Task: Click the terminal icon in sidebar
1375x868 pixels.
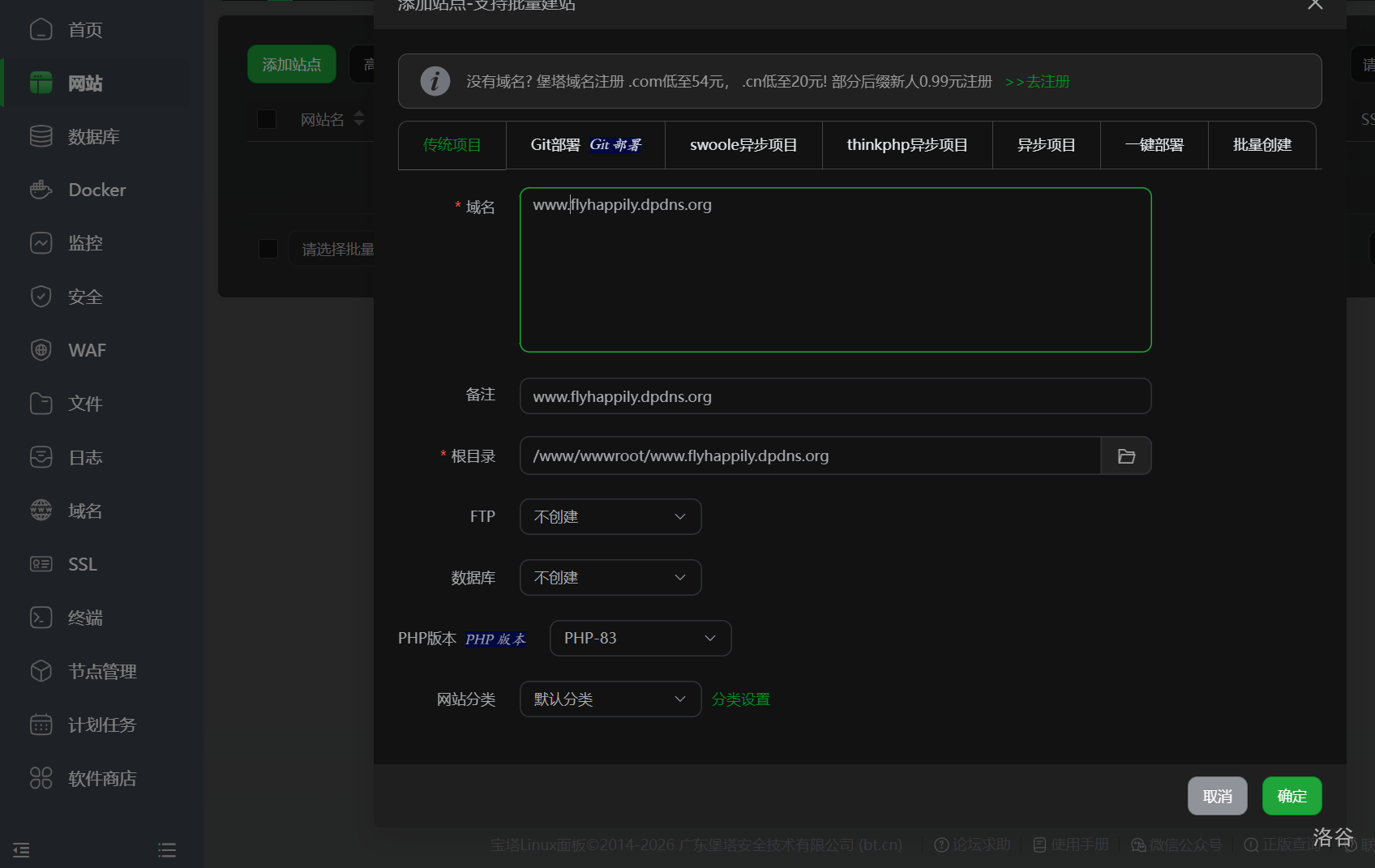Action: (x=41, y=618)
